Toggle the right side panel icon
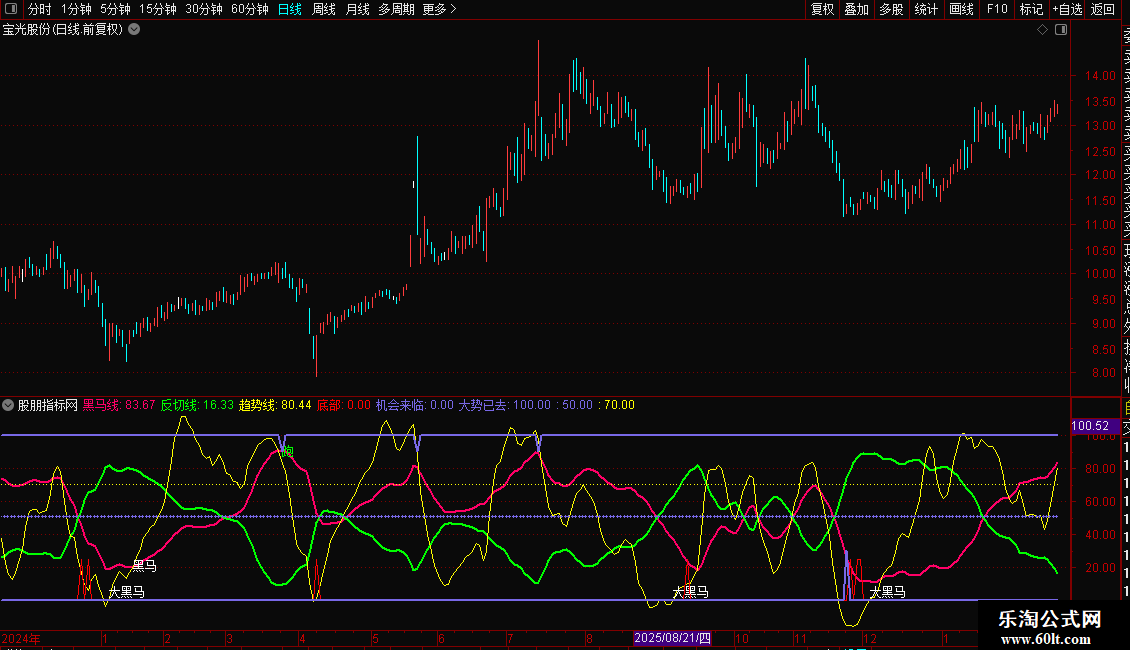 coord(1061,30)
